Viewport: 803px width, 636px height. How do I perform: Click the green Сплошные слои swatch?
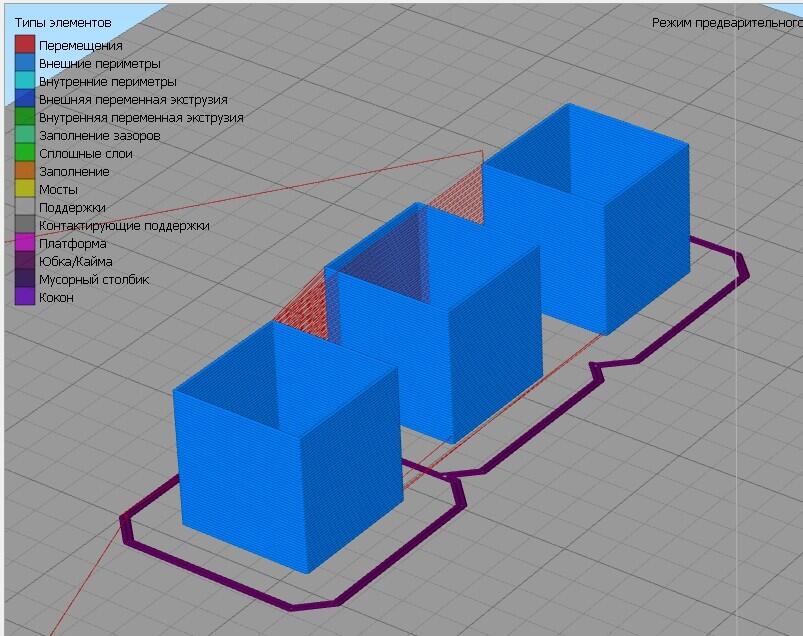25,152
